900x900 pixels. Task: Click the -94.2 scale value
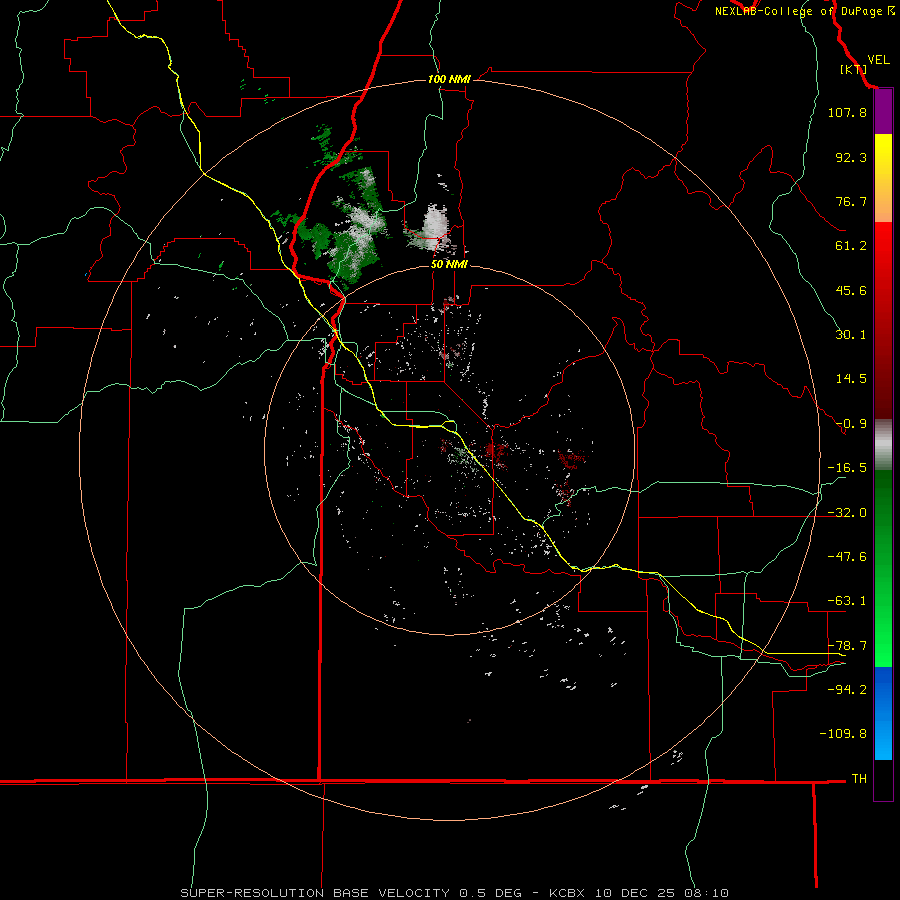[x=847, y=689]
